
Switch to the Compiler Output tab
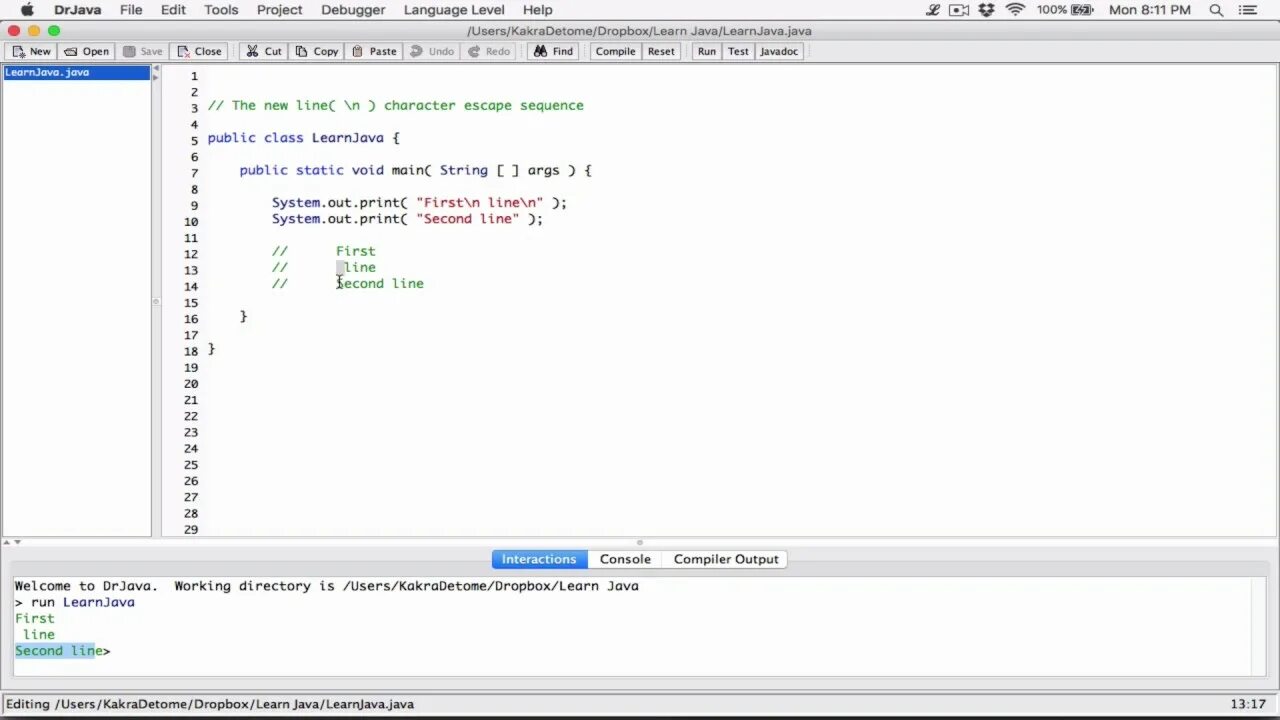coord(726,559)
